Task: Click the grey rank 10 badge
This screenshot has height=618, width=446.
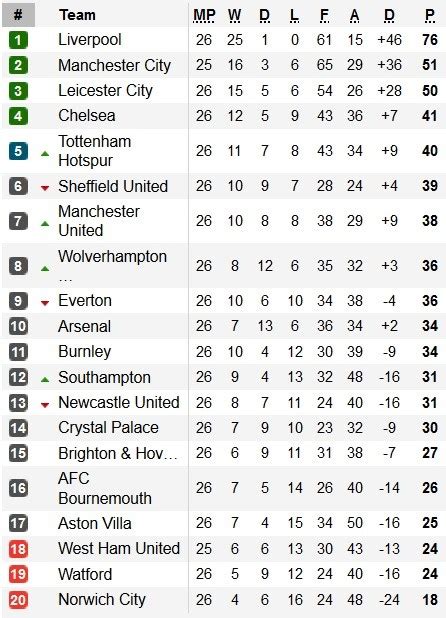Action: 18,326
